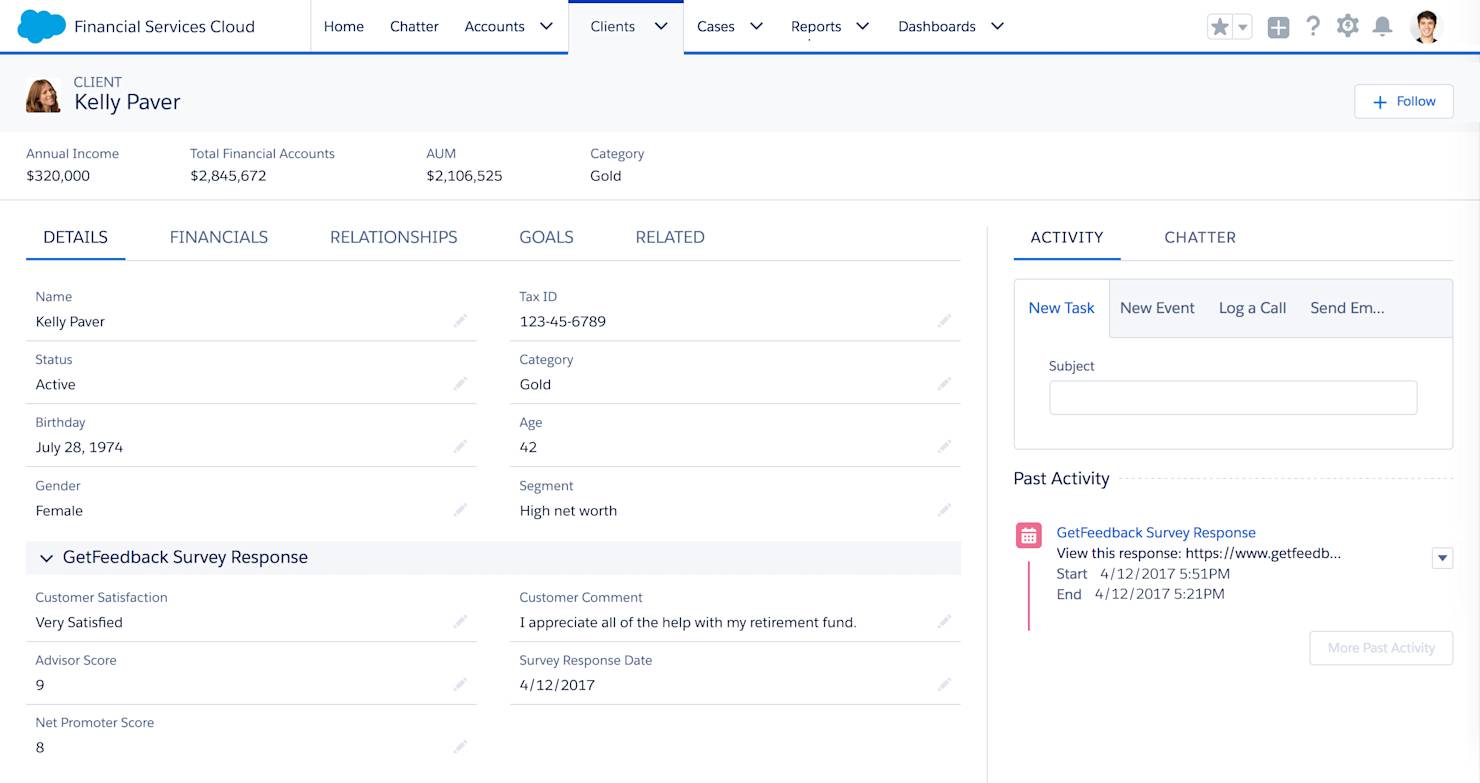Edit the Net Promoter Score pencil icon
1480x783 pixels.
click(x=460, y=747)
